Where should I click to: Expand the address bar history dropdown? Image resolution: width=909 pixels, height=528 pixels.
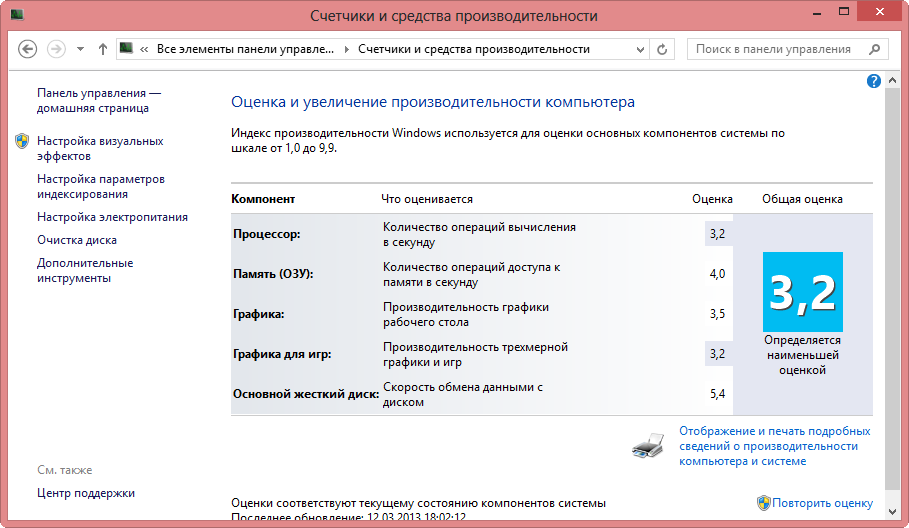(638, 49)
